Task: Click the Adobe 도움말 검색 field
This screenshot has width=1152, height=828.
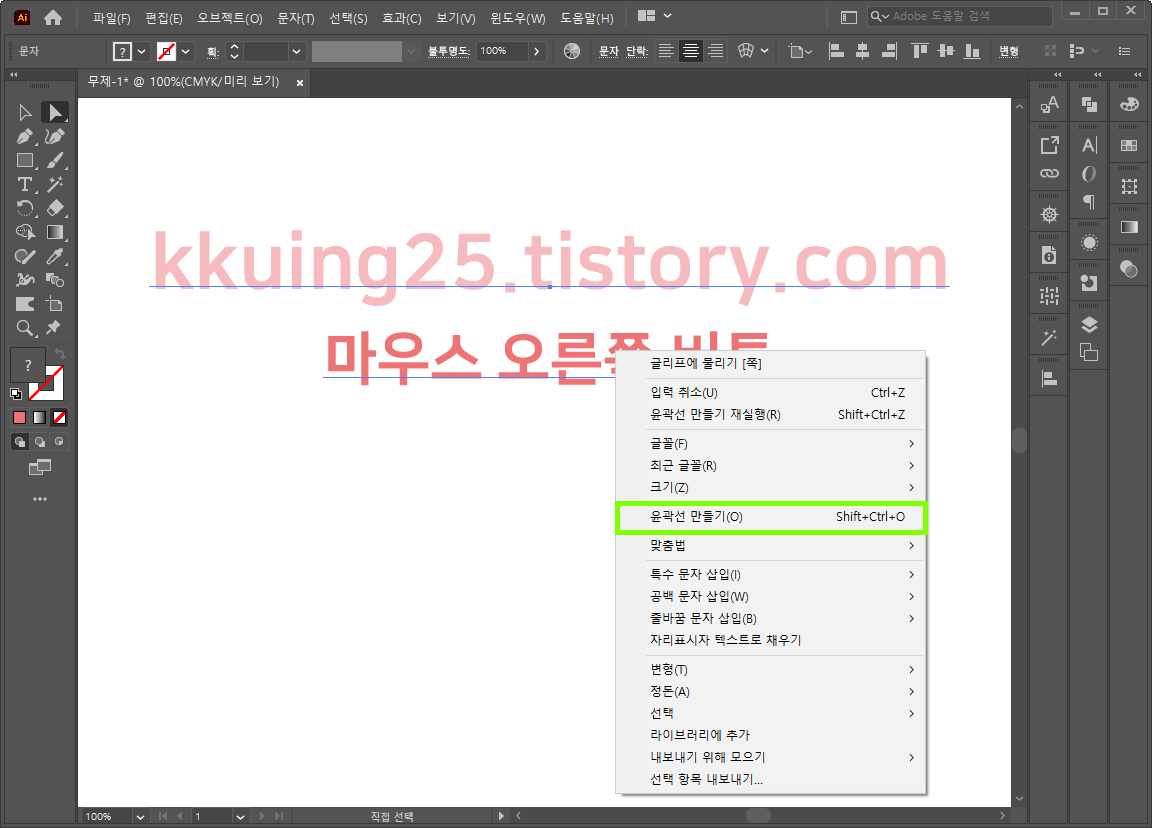Action: click(x=960, y=16)
